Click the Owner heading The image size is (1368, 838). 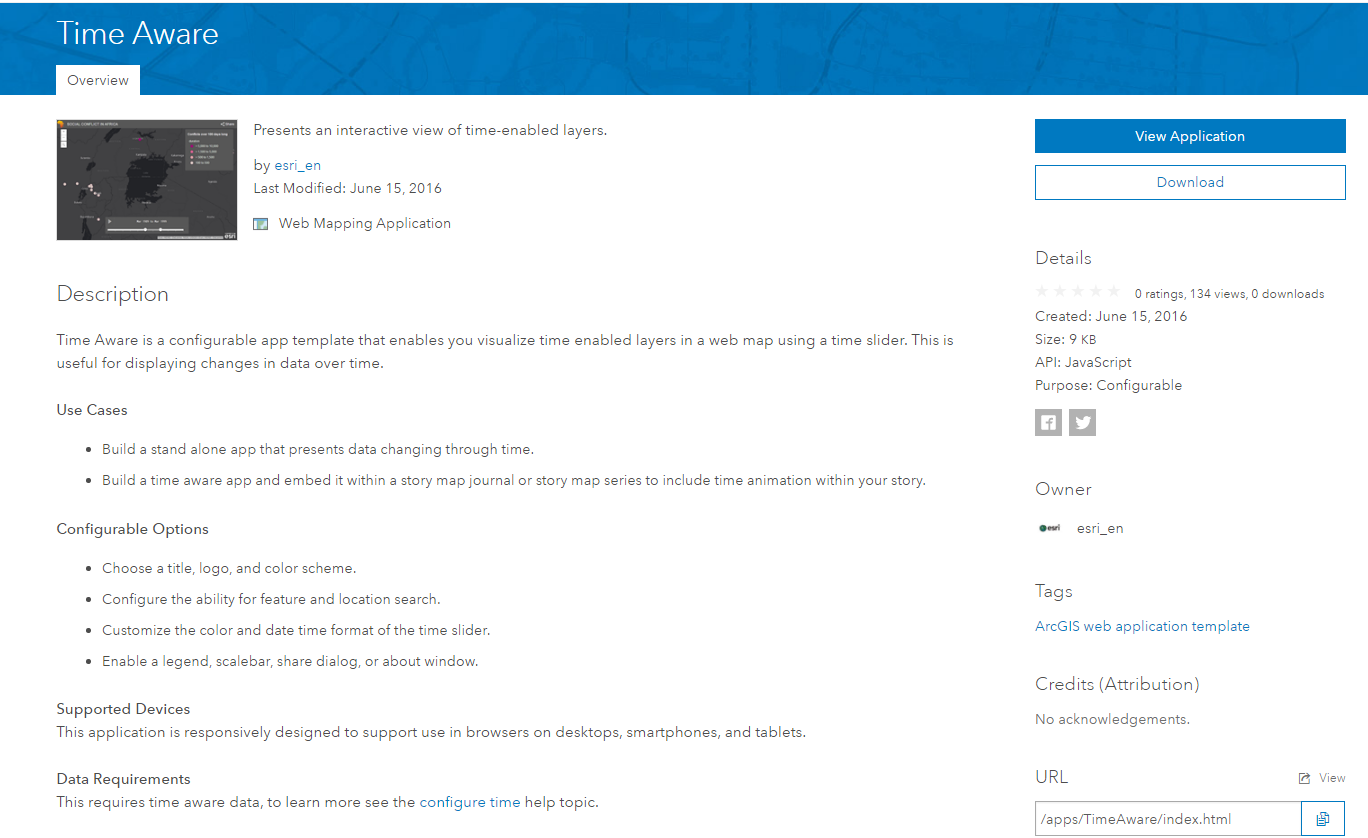coord(1063,489)
